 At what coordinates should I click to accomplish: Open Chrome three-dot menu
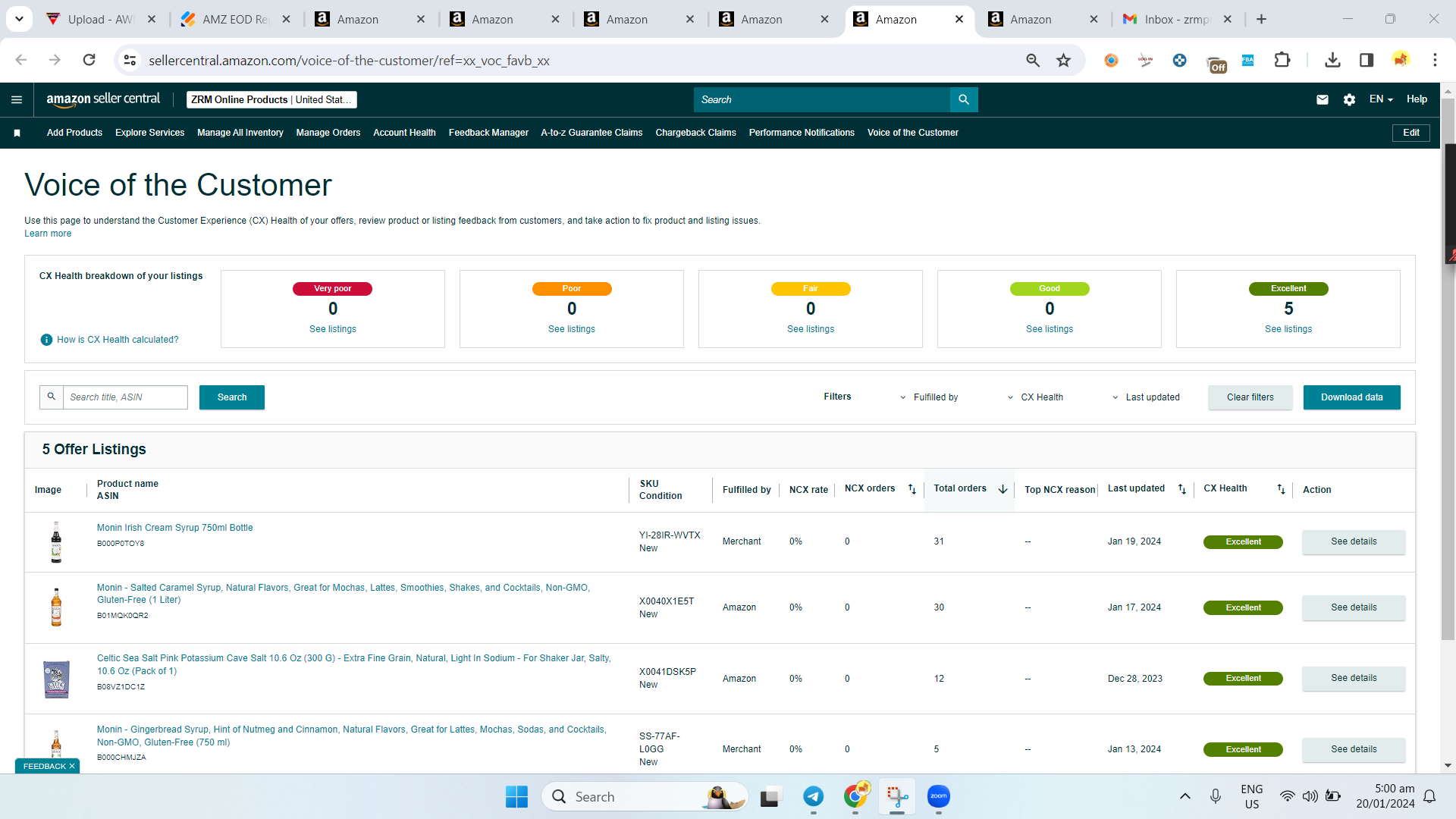coord(1435,60)
